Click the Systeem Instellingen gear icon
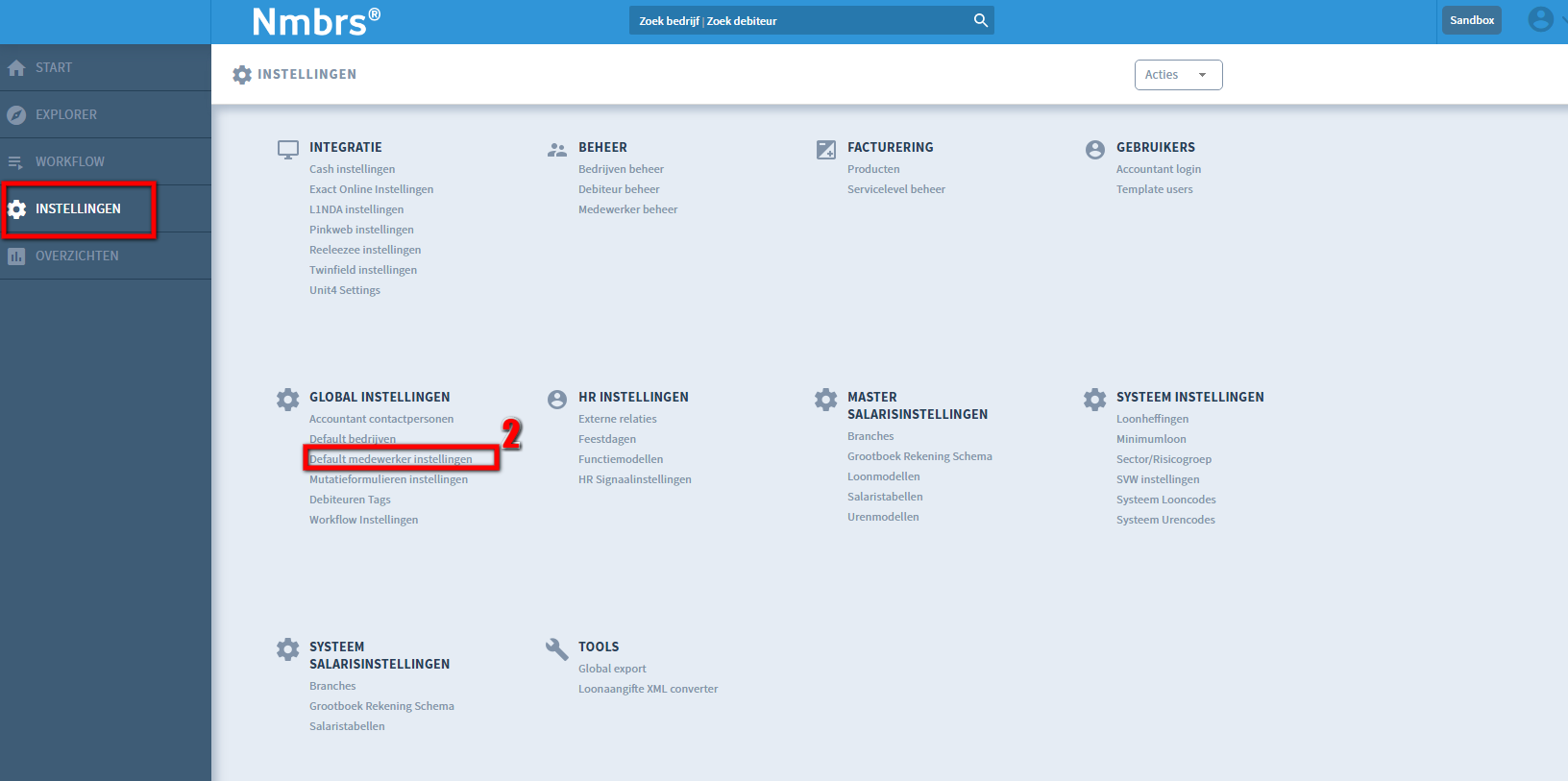The image size is (1568, 781). pos(1095,400)
